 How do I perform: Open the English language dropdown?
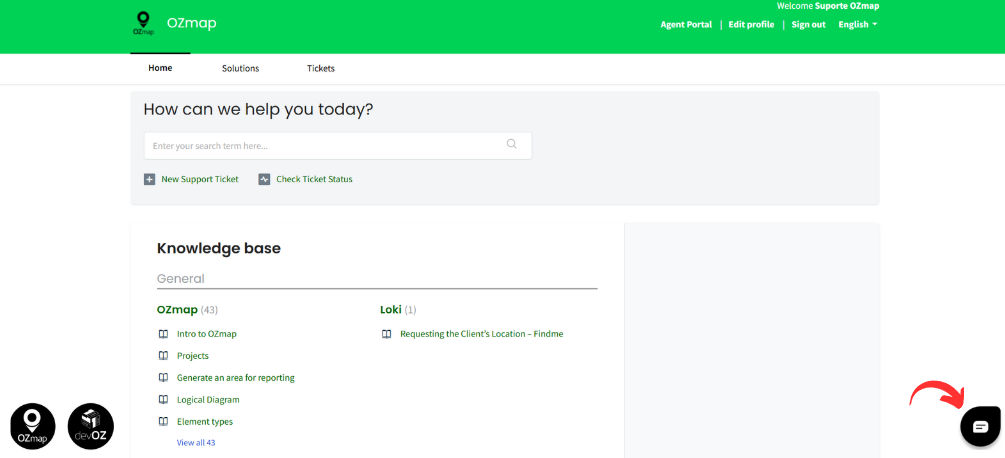pyautogui.click(x=858, y=24)
